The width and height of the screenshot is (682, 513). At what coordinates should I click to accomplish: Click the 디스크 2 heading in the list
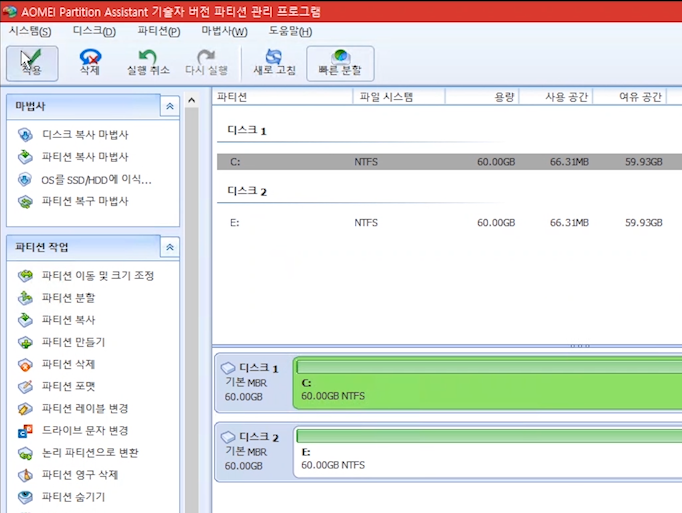point(247,191)
